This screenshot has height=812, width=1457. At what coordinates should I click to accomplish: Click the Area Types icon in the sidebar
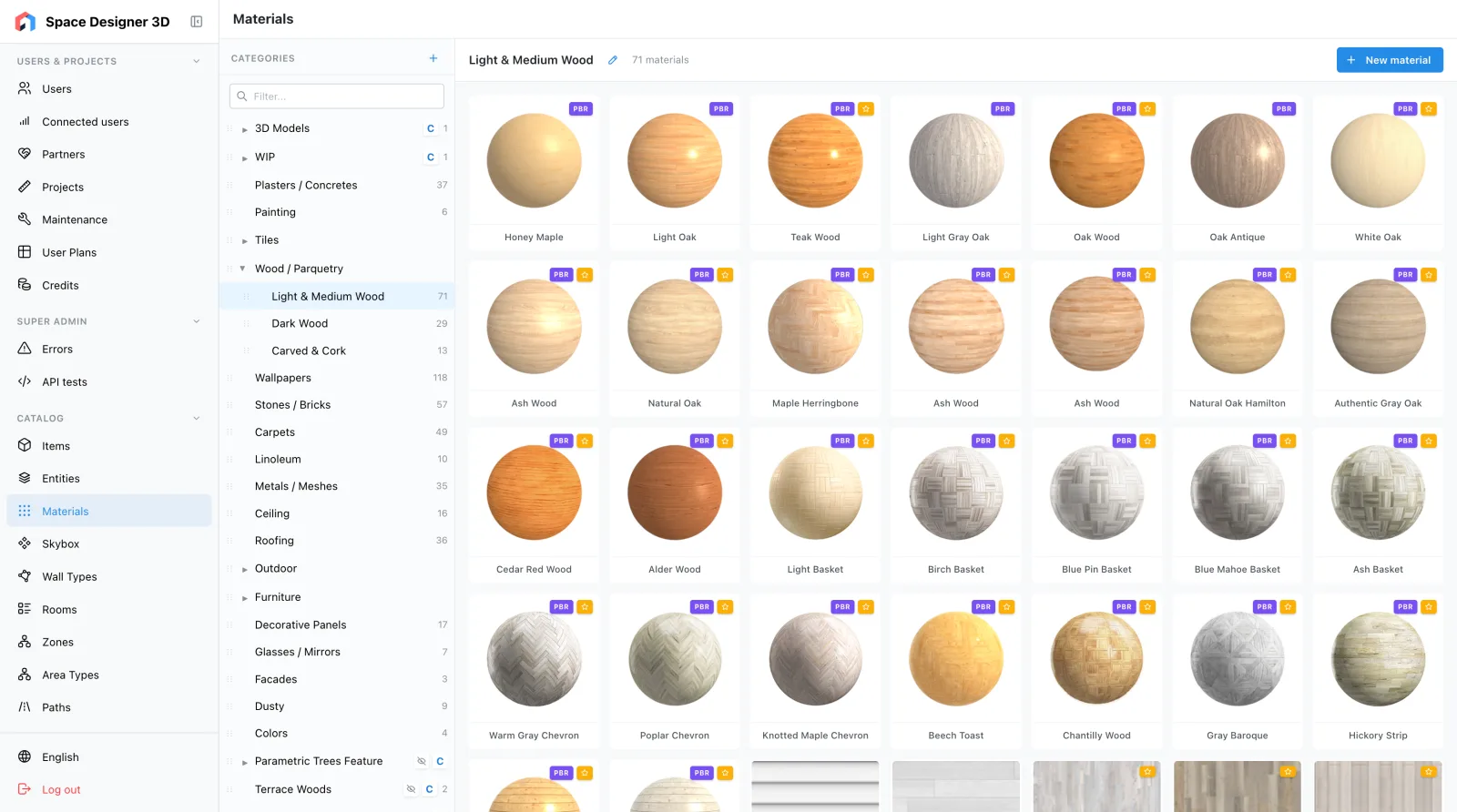(25, 675)
